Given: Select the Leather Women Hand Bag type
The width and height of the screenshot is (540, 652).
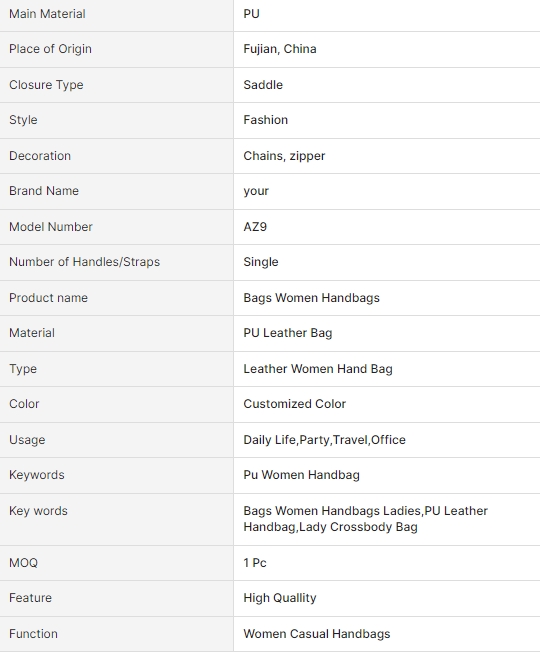Looking at the screenshot, I should 318,369.
